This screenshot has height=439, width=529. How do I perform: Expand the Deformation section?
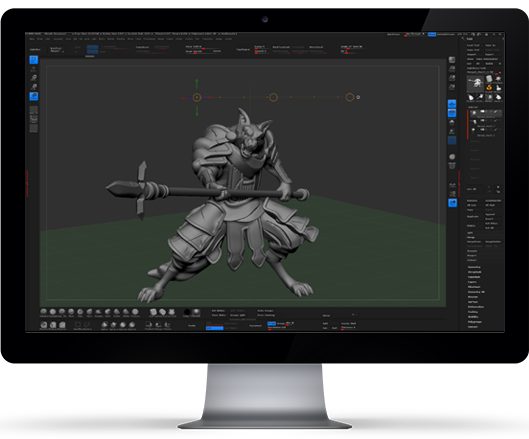point(476,307)
